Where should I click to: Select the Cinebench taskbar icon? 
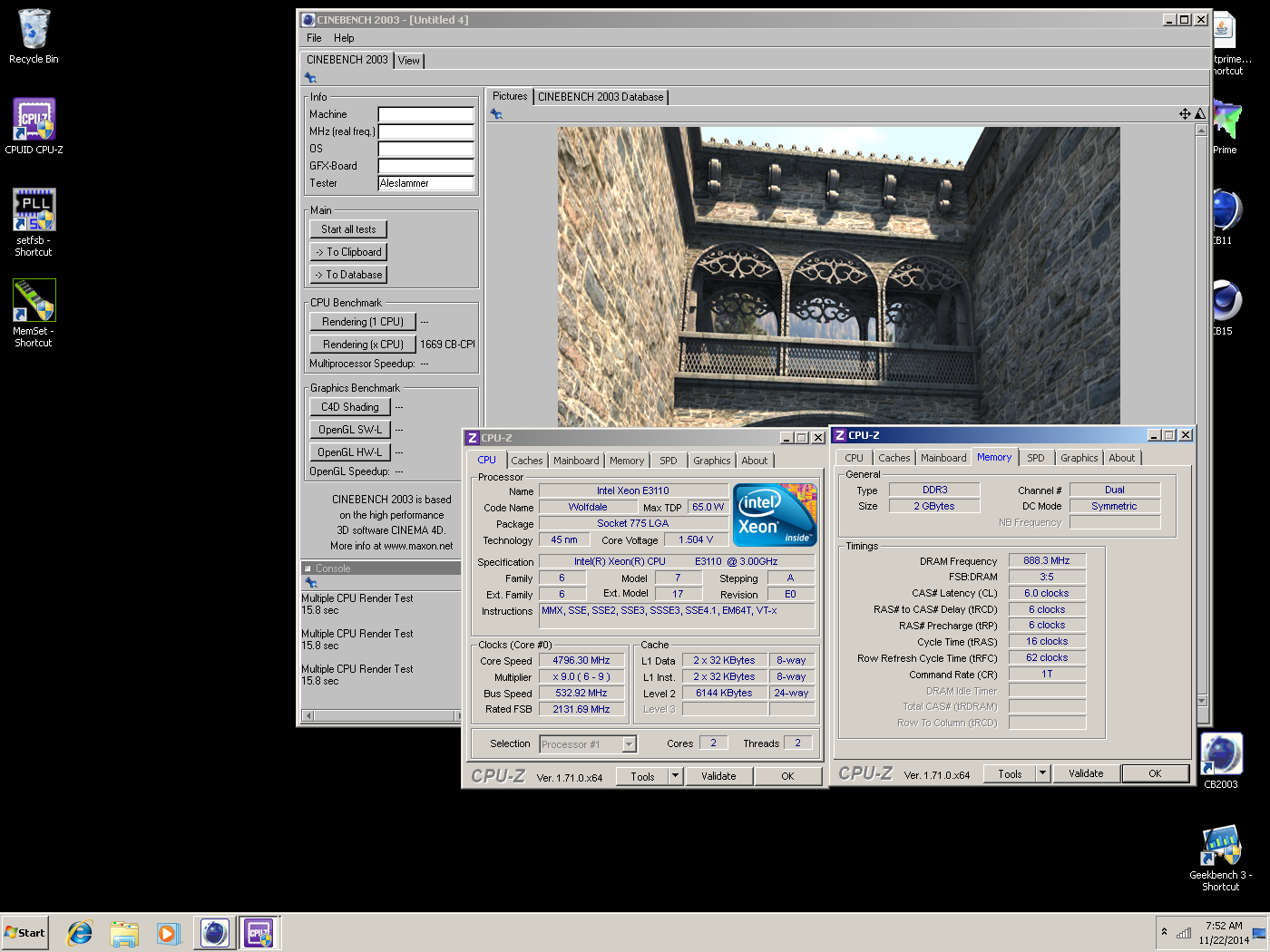pos(215,932)
